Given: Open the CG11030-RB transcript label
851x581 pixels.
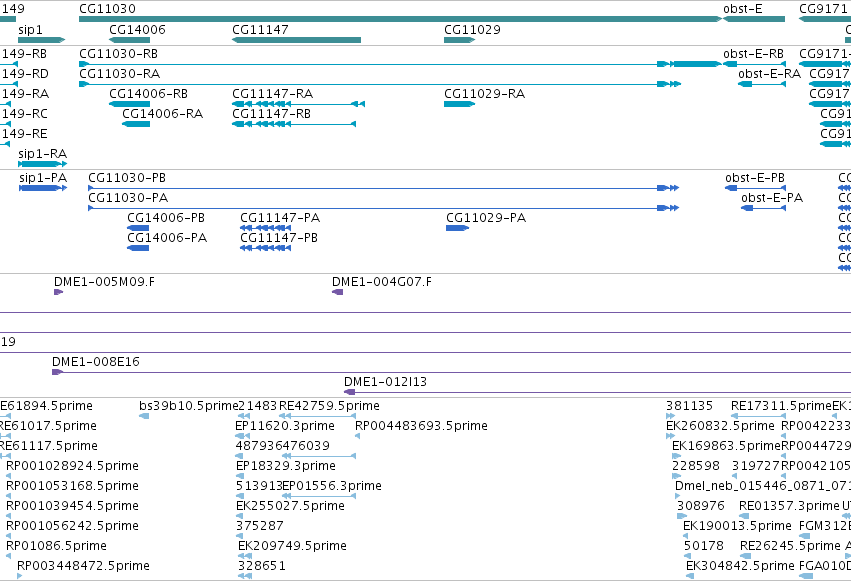Looking at the screenshot, I should pyautogui.click(x=118, y=54).
